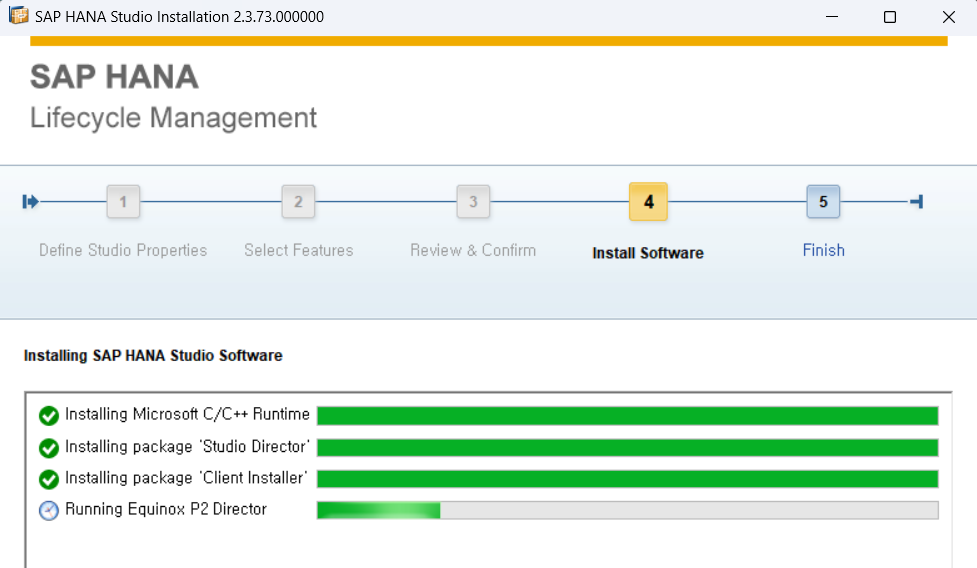Click green checkmark beside Studio Director package

click(x=49, y=448)
